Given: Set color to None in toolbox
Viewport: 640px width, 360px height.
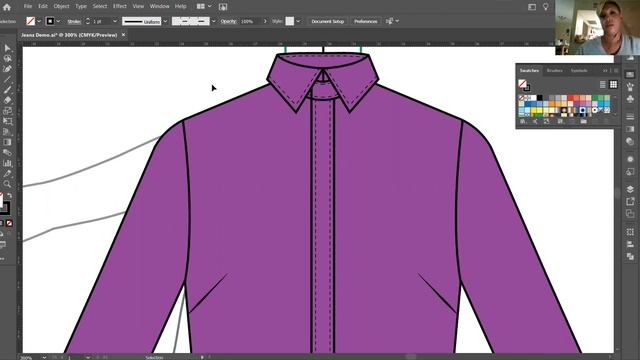Looking at the screenshot, I should pos(9,223).
